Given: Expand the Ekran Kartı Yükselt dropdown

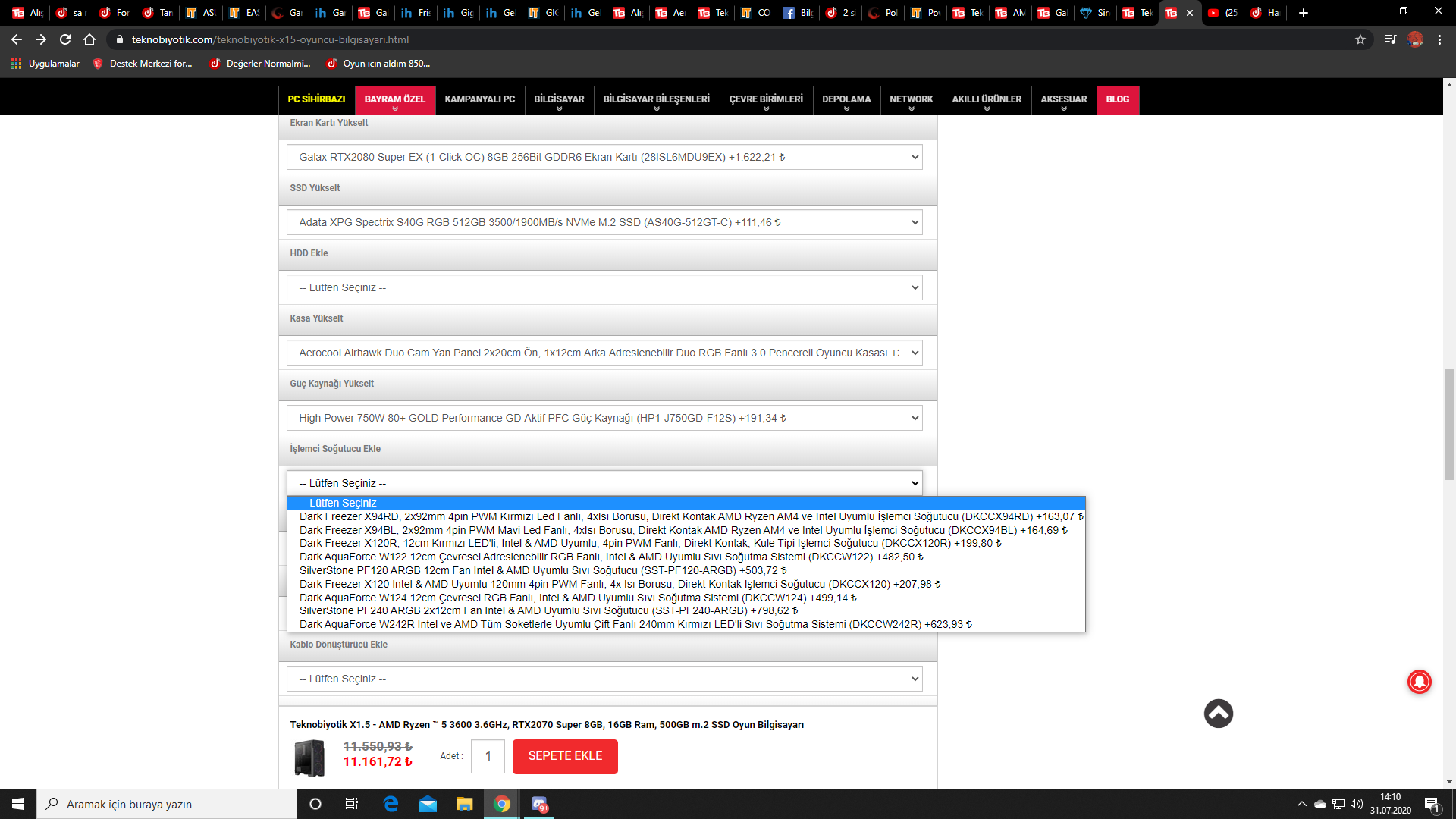Looking at the screenshot, I should [x=604, y=157].
